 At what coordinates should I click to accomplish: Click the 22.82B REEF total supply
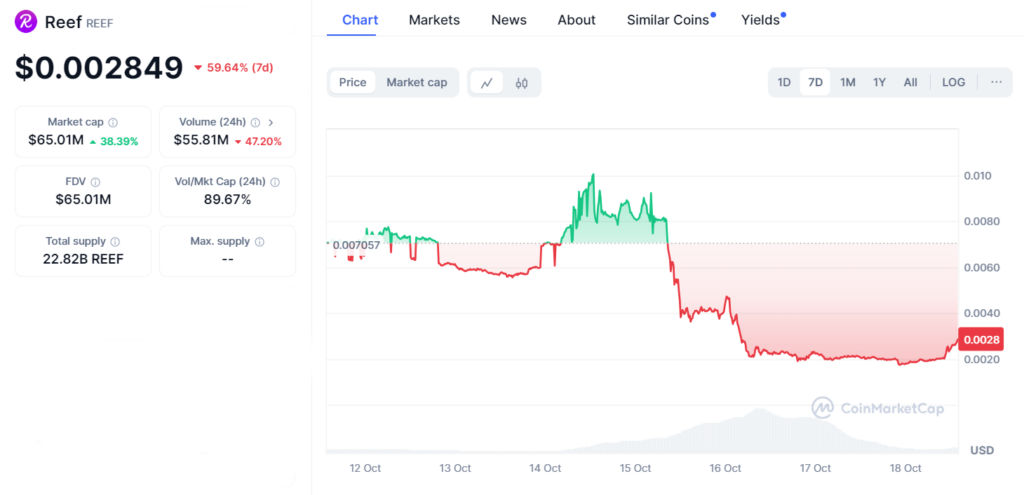pyautogui.click(x=83, y=259)
